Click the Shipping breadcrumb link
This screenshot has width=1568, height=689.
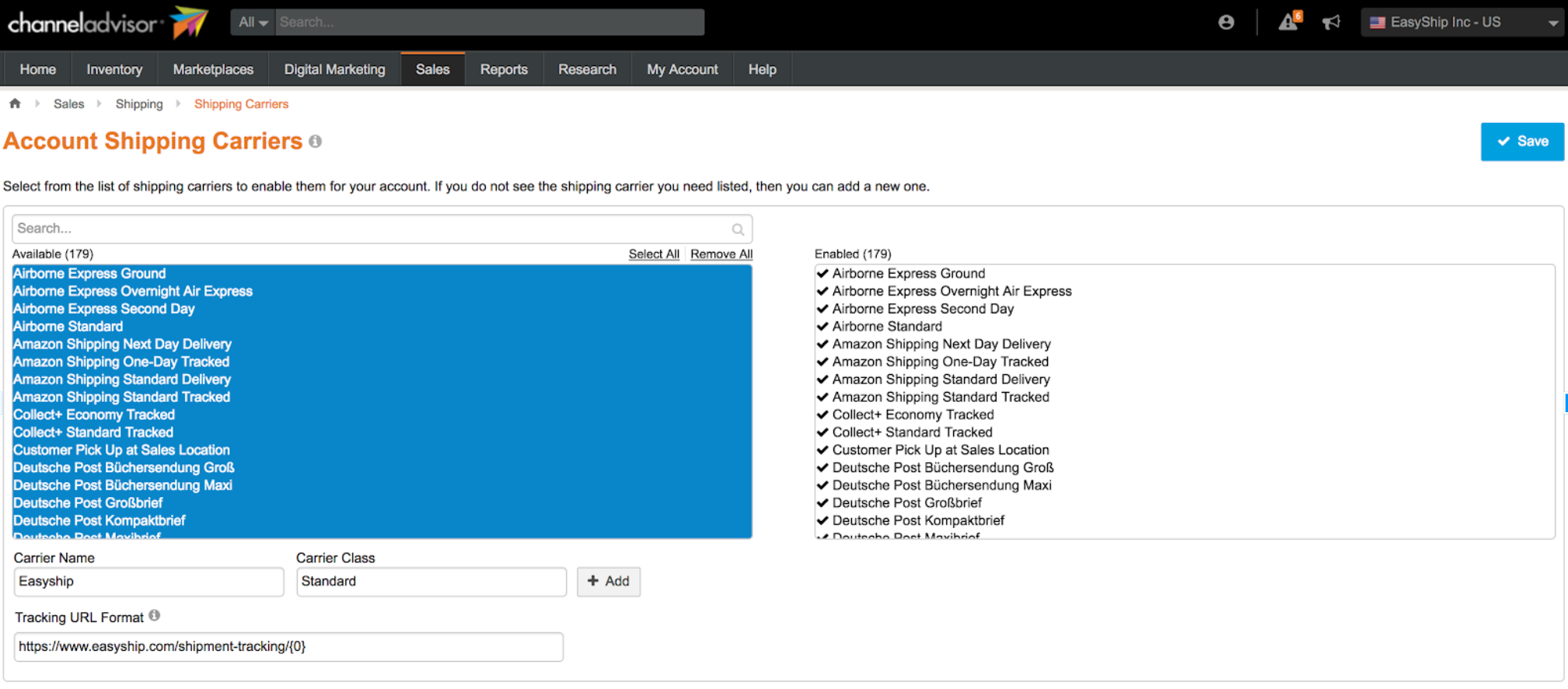[x=139, y=104]
